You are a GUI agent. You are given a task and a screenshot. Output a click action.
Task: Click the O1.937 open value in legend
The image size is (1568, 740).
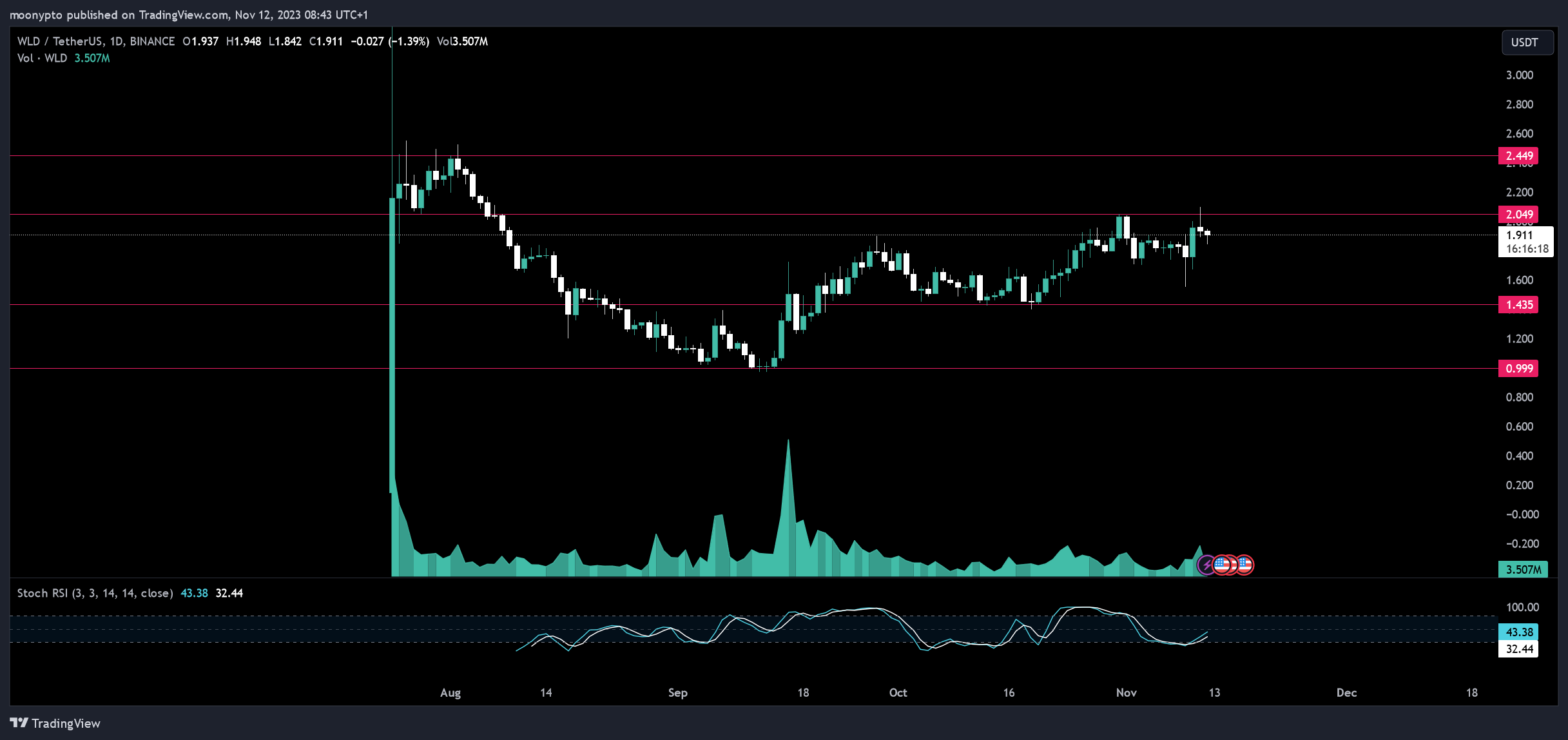(200, 41)
